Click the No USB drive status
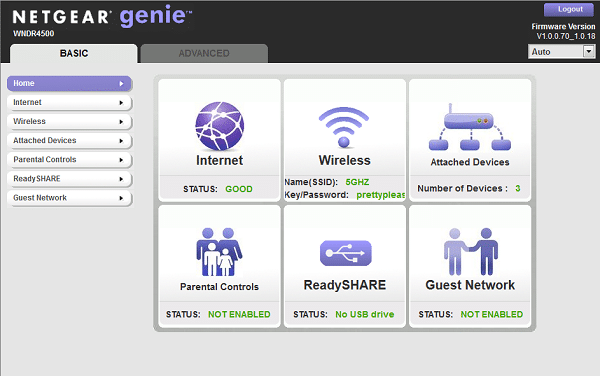Screen dimensions: 600x376 point(365,314)
